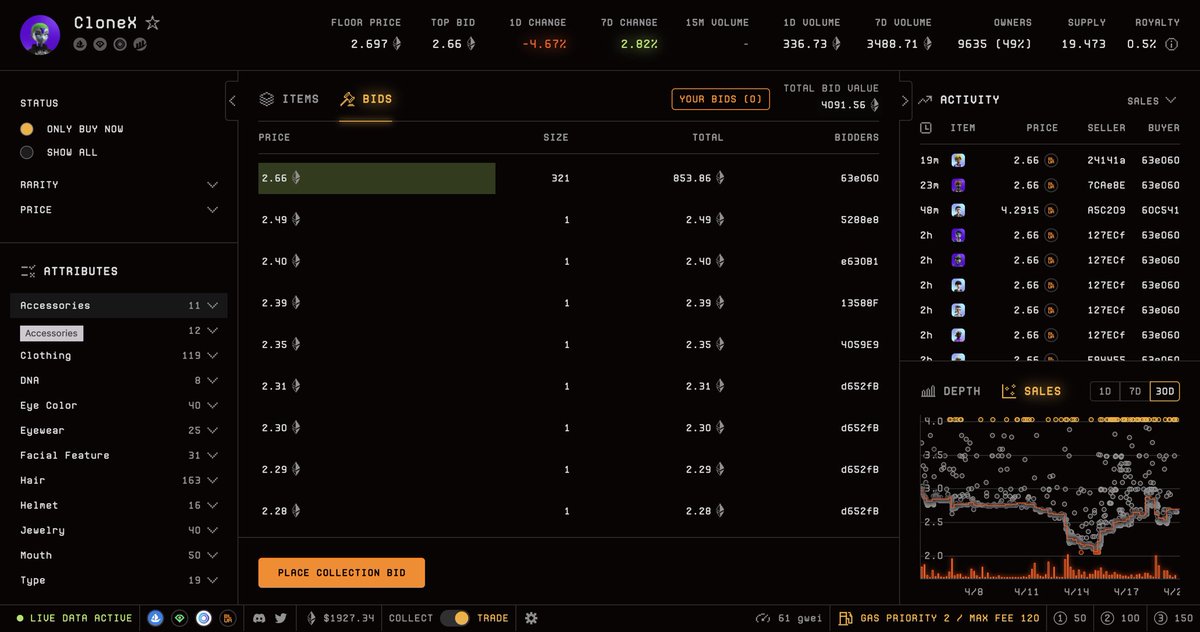Click the Live Data Active indicator
The image size is (1200, 632).
point(74,618)
